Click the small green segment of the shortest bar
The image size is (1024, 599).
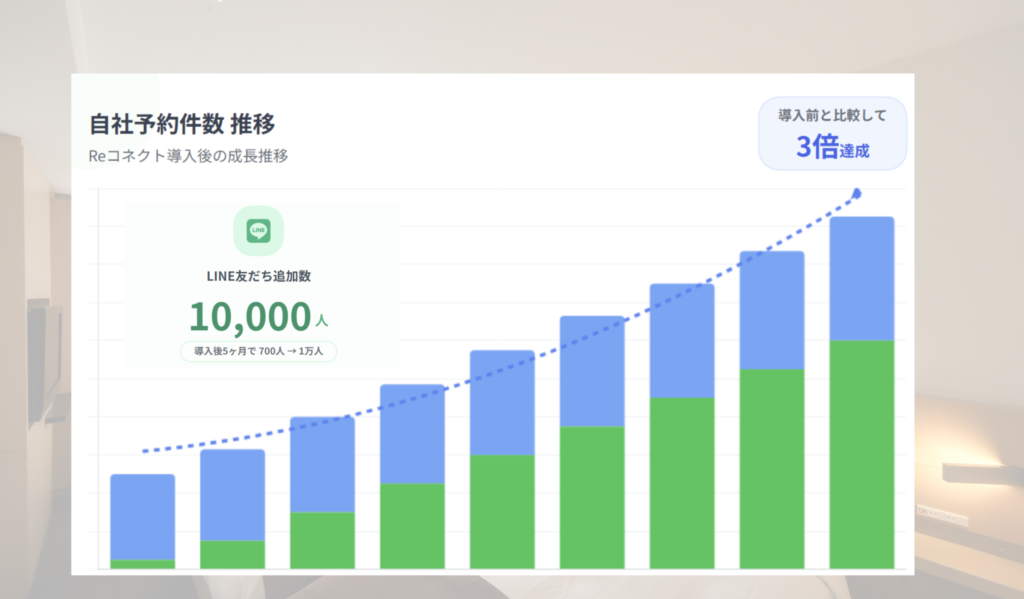tap(142, 564)
